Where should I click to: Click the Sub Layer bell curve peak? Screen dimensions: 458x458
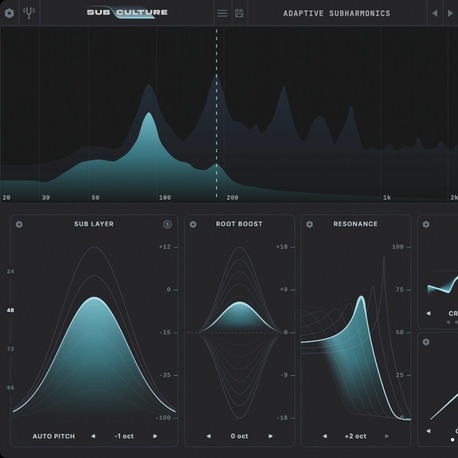pyautogui.click(x=95, y=298)
